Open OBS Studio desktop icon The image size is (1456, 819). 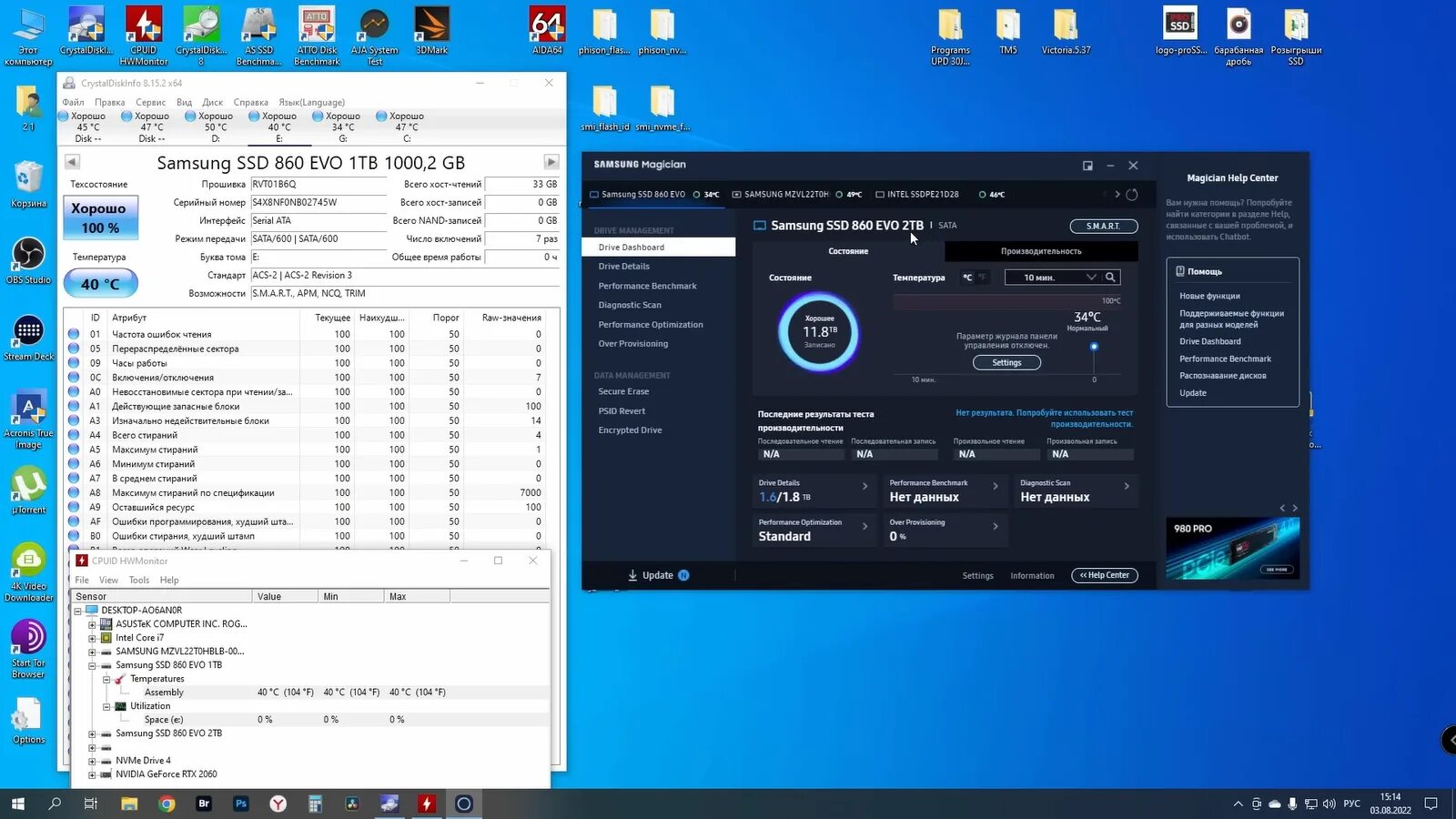pos(28,261)
